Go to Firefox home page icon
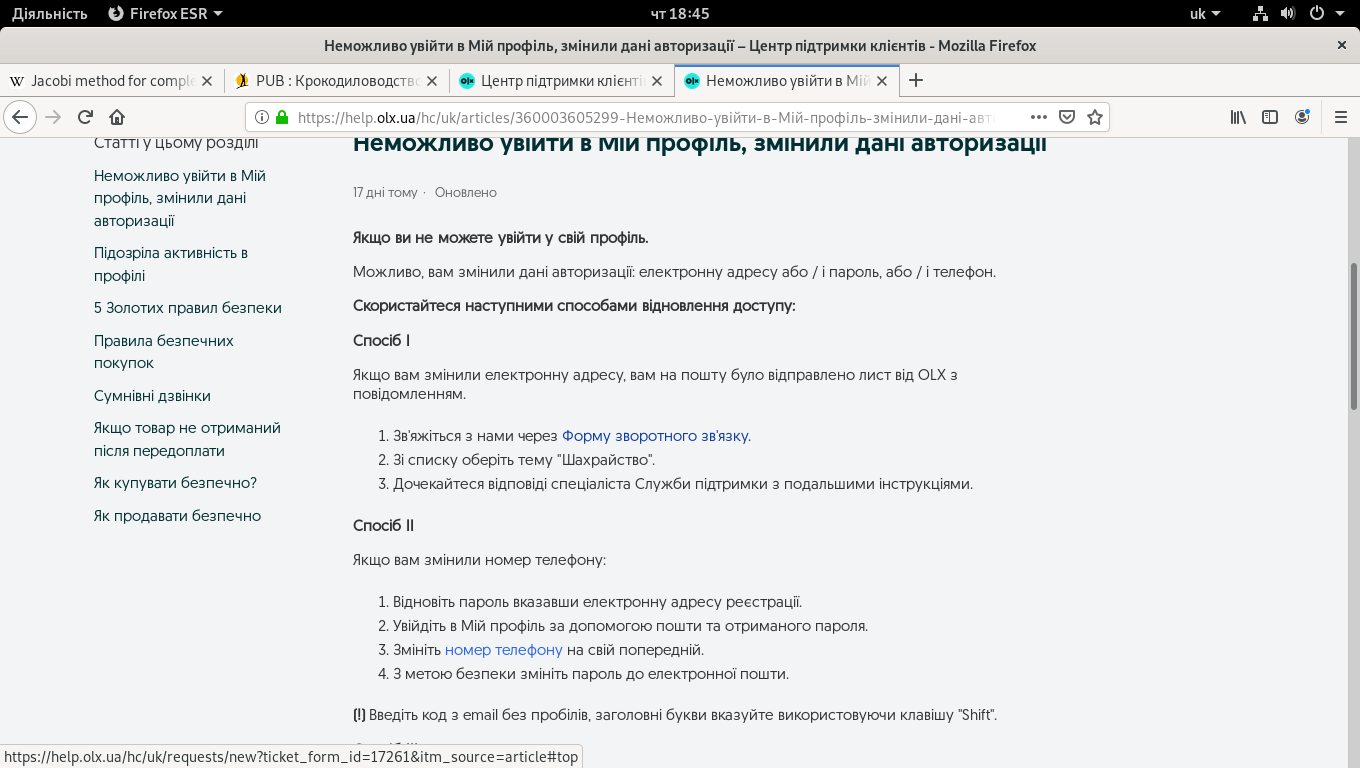The height and width of the screenshot is (768, 1360). pyautogui.click(x=117, y=117)
